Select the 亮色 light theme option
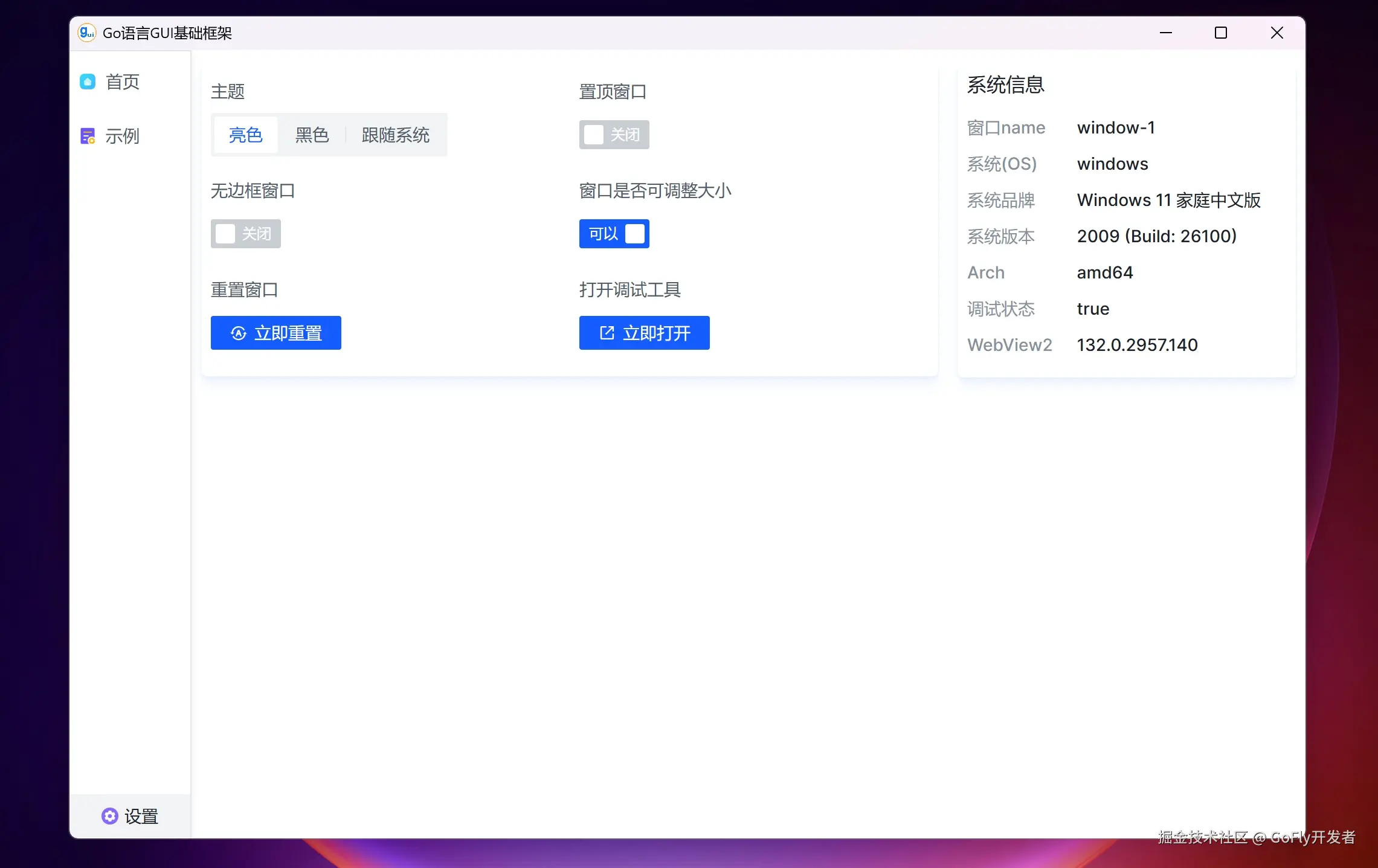This screenshot has height=868, width=1378. (x=245, y=135)
